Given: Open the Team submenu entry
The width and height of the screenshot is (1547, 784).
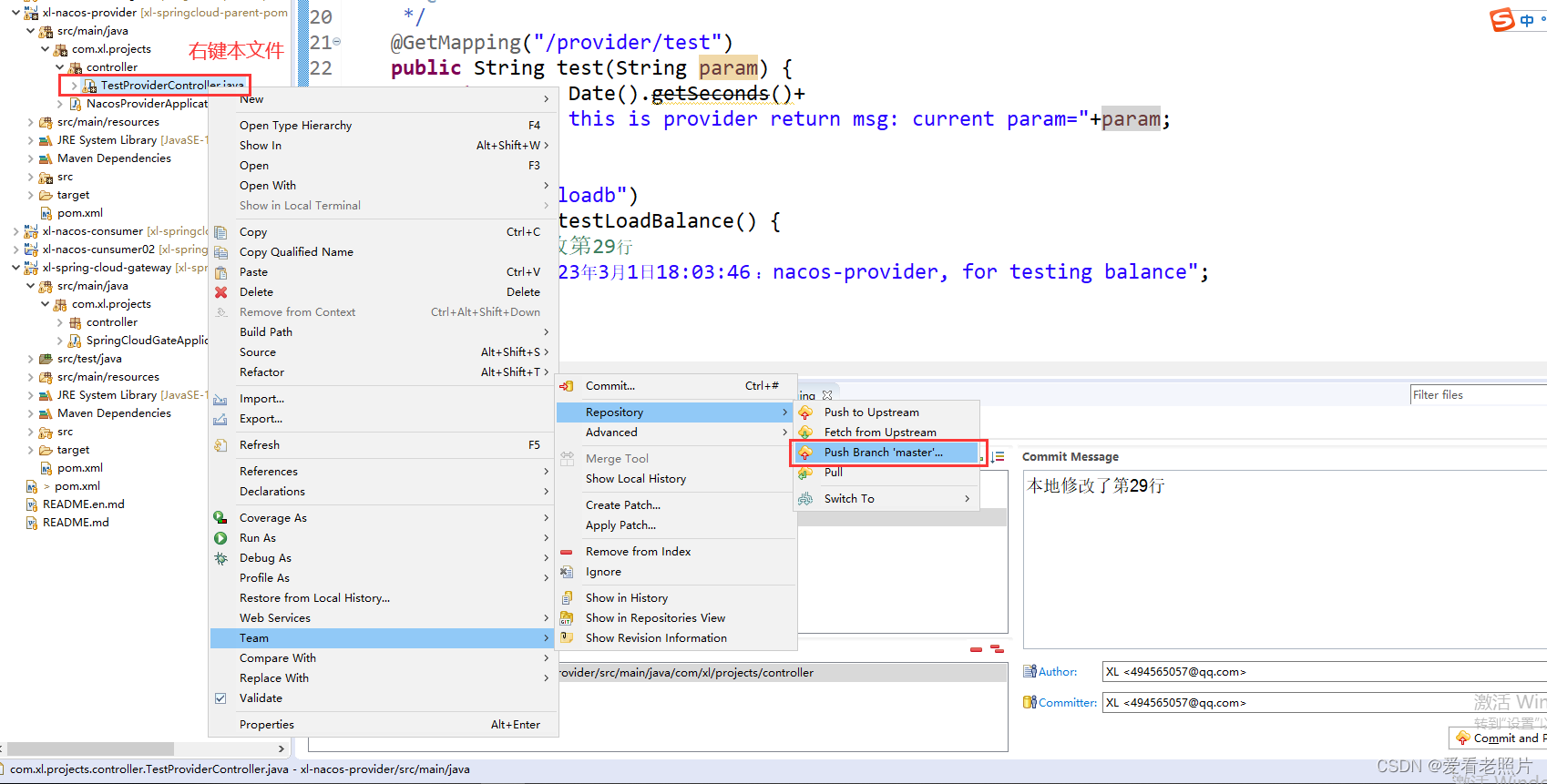Looking at the screenshot, I should tap(383, 638).
